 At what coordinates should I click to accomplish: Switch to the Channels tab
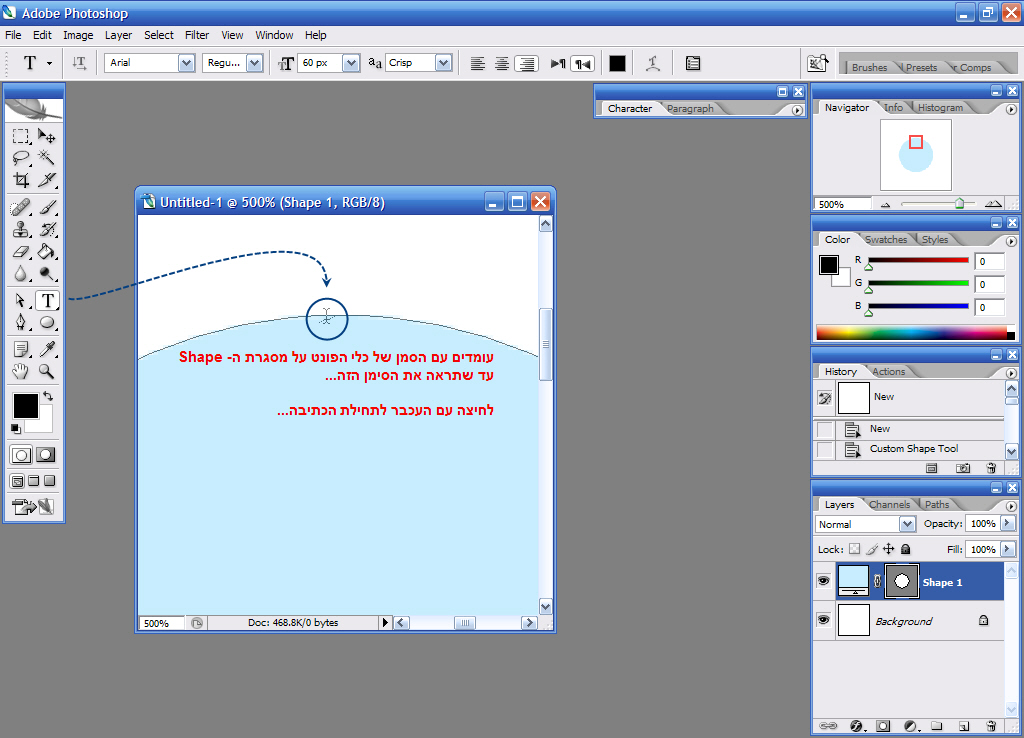click(x=889, y=504)
